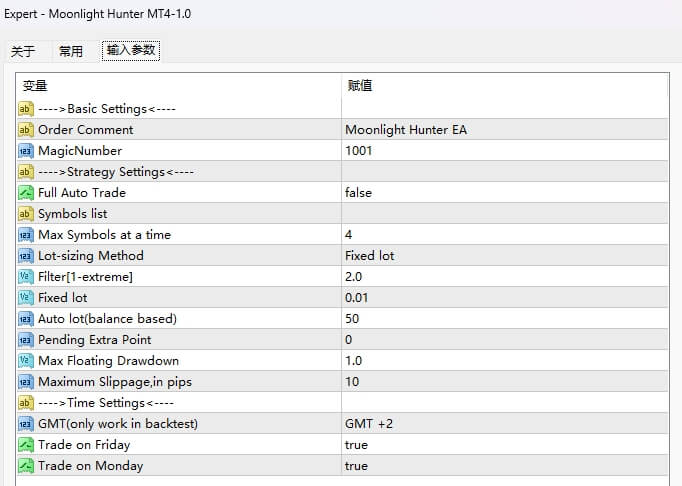Viewport: 682px width, 486px height.
Task: Select the GMT(only work in backtest) label
Action: click(x=118, y=424)
